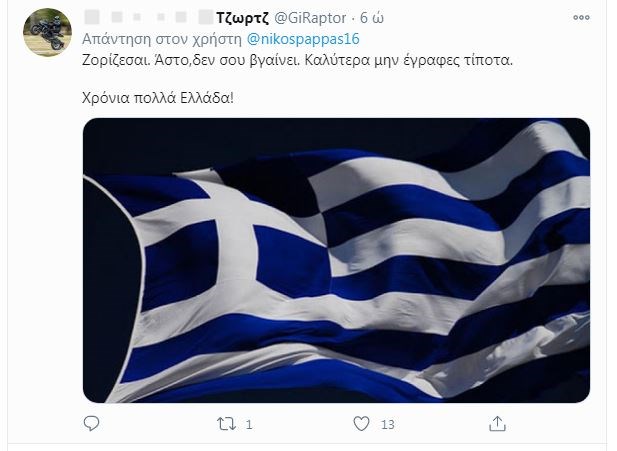
Task: Enlarge the Greek flag photo
Action: click(x=336, y=260)
